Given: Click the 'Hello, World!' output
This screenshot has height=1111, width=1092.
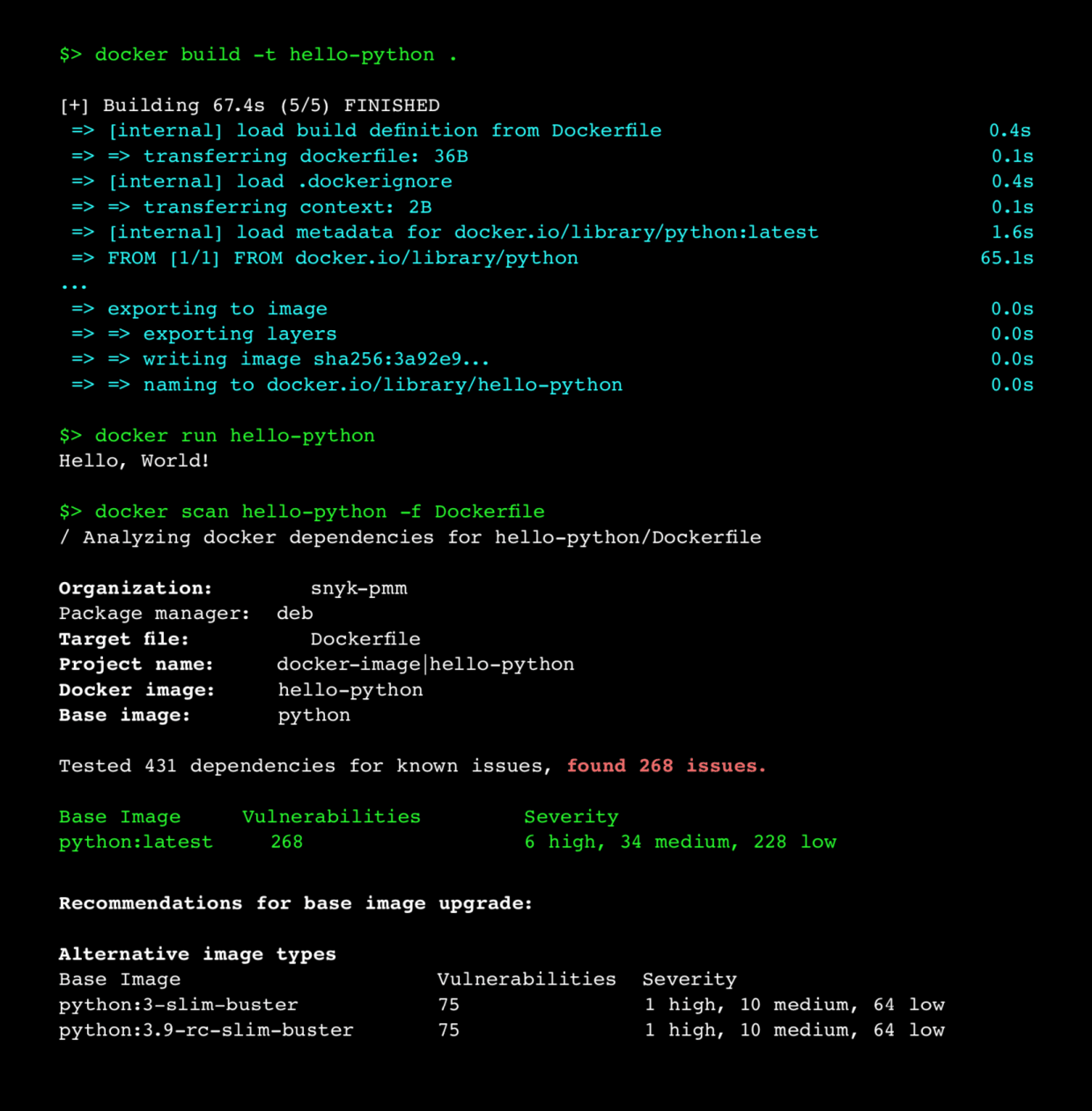Looking at the screenshot, I should [134, 460].
